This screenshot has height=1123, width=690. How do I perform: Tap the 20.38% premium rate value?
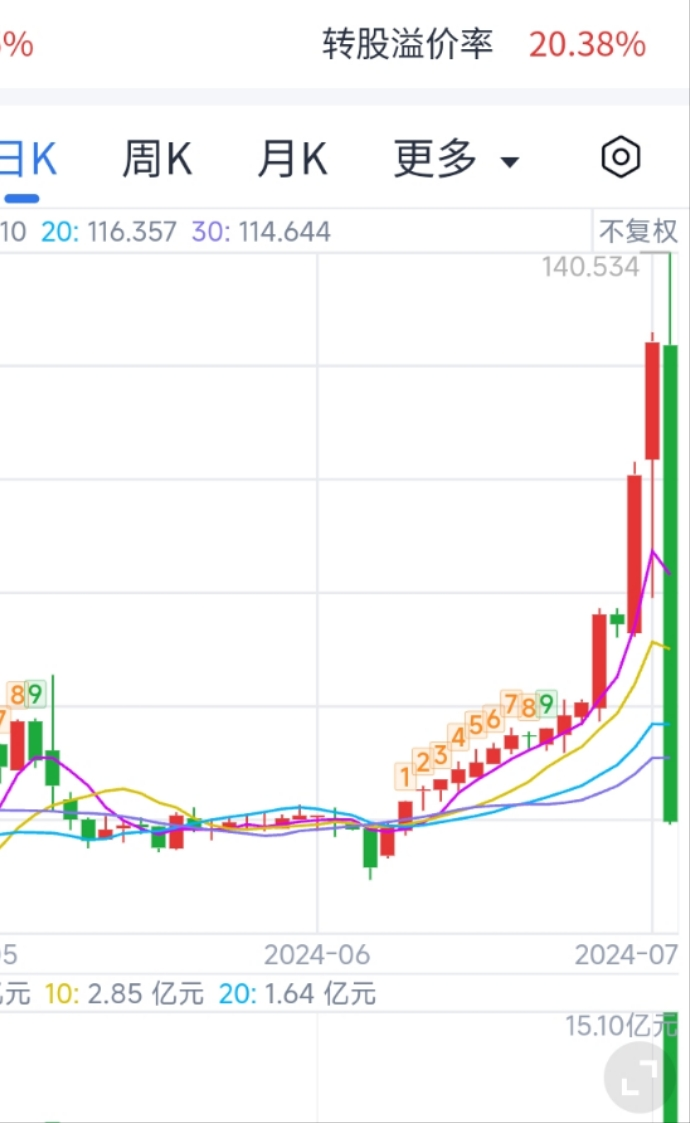coord(588,44)
